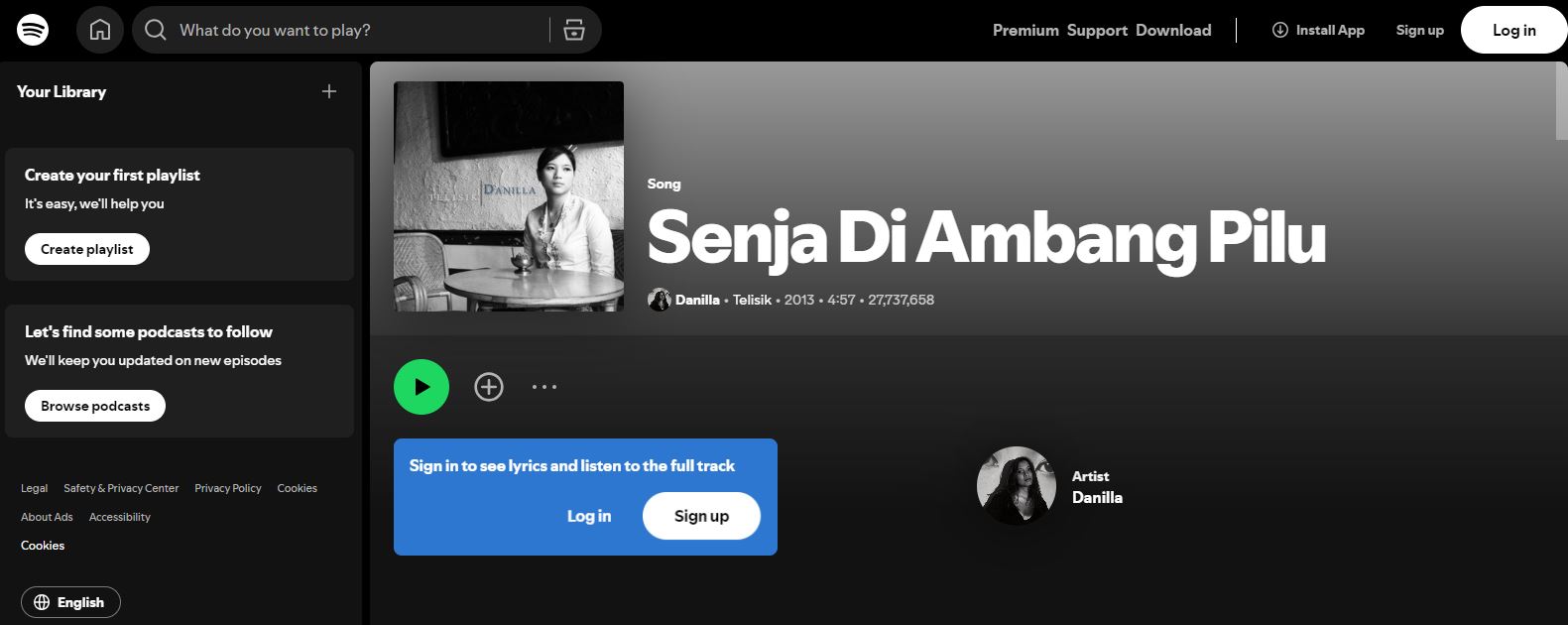Click the Telisik album cover art
1568x625 pixels.
click(509, 196)
